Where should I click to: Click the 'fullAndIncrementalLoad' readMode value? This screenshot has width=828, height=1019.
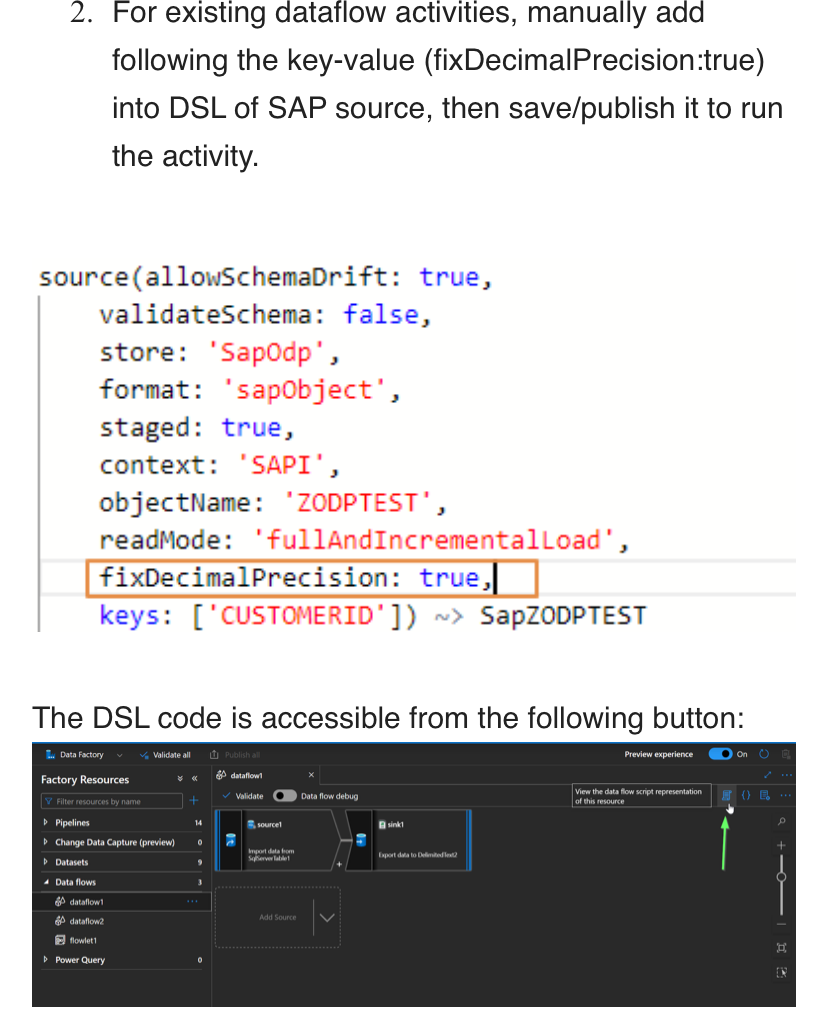click(x=433, y=540)
